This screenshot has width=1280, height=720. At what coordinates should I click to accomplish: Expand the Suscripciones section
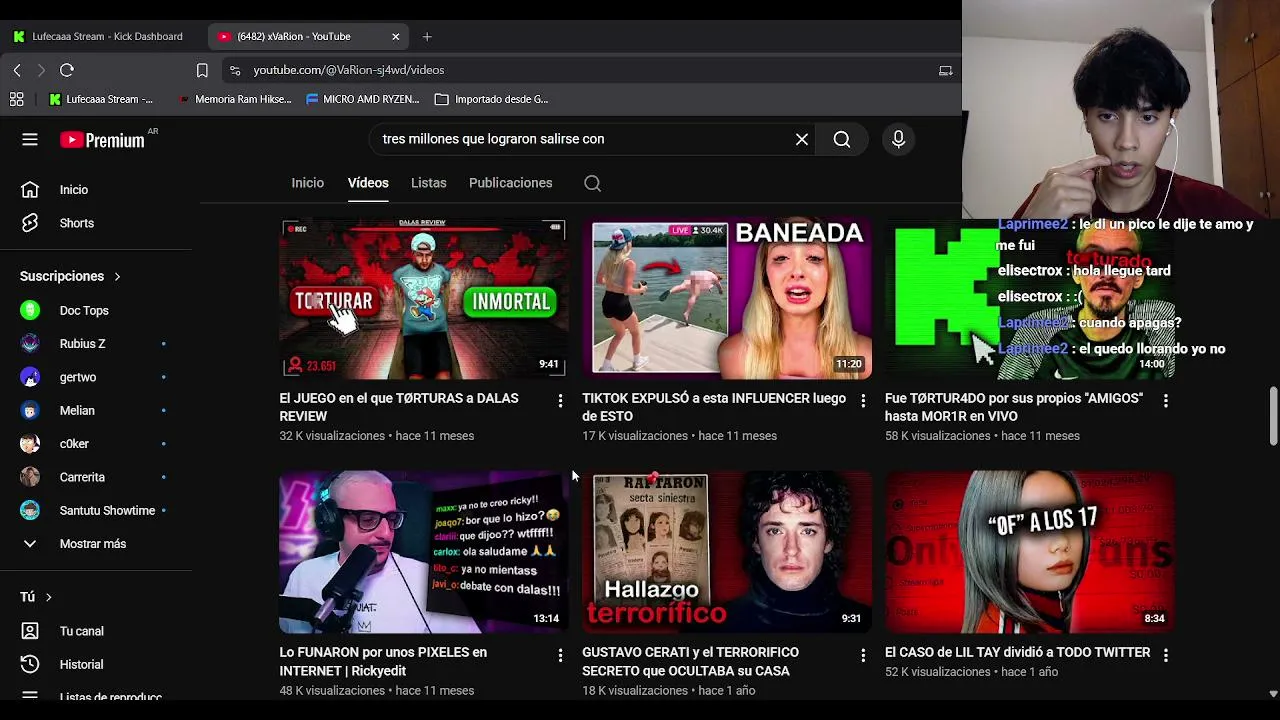coord(71,276)
